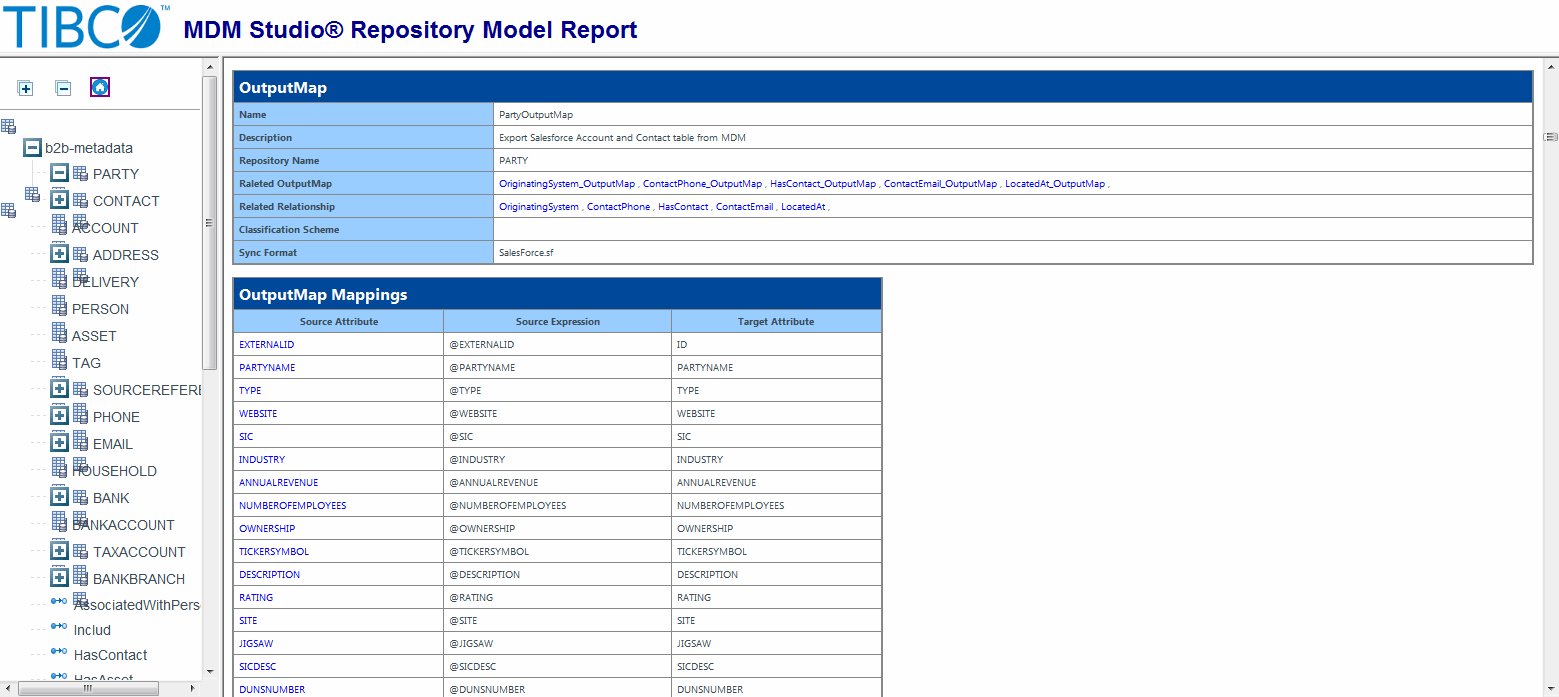Open the HasContact_OutputMap link

click(823, 184)
